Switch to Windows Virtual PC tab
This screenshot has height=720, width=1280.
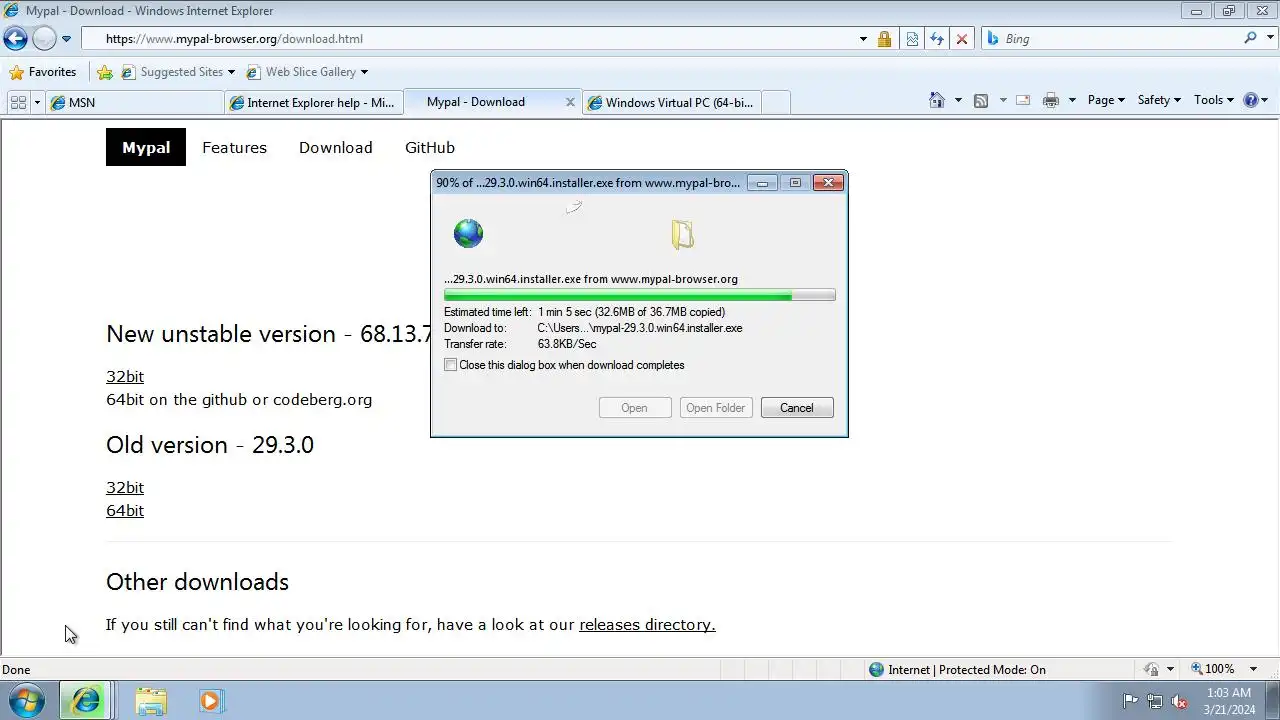click(x=673, y=102)
